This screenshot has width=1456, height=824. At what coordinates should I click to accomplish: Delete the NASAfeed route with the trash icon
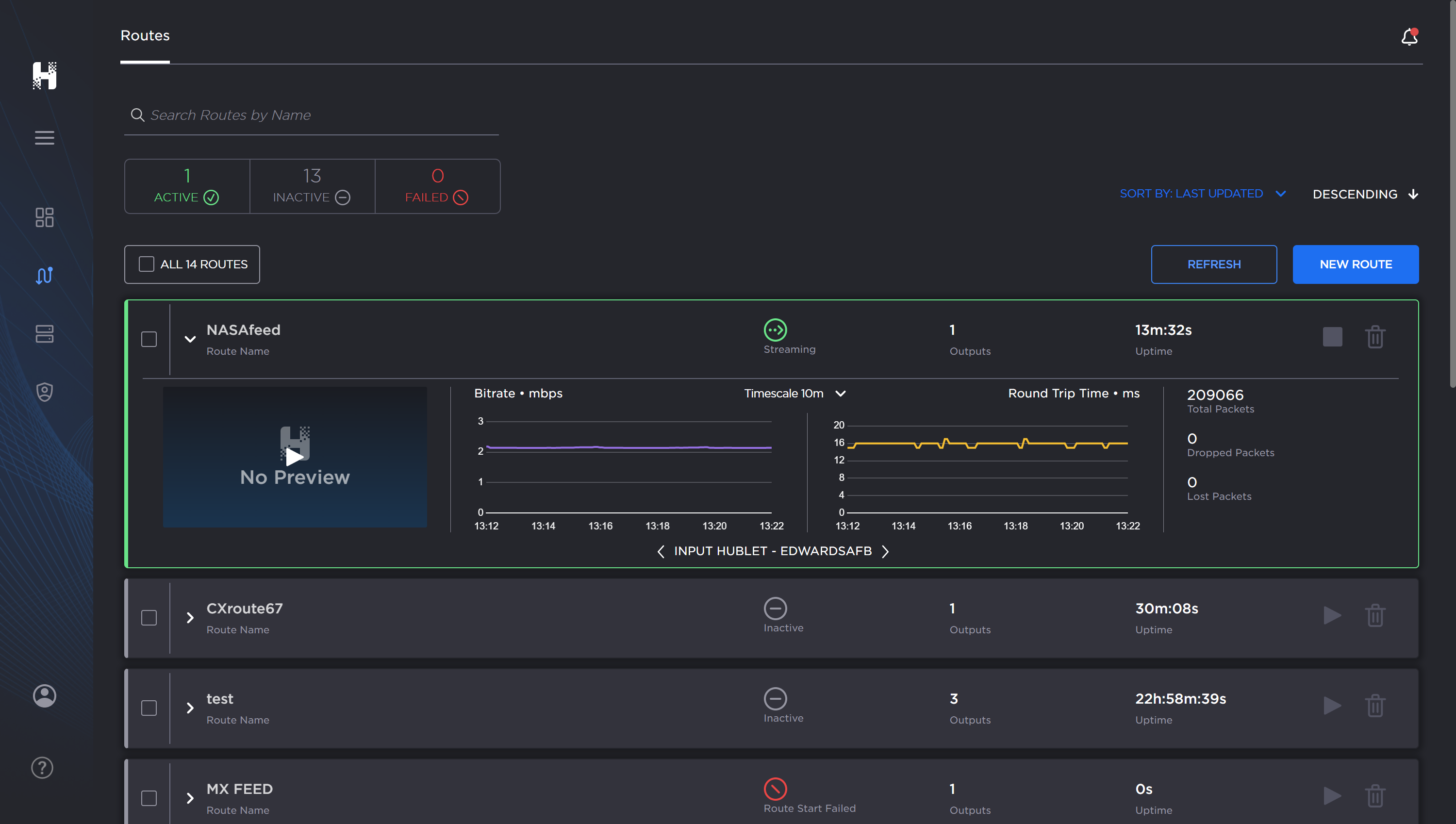1374,337
